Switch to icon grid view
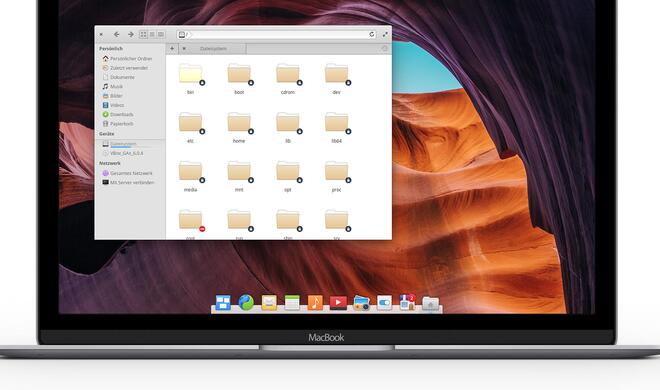The image size is (660, 390). 143,34
